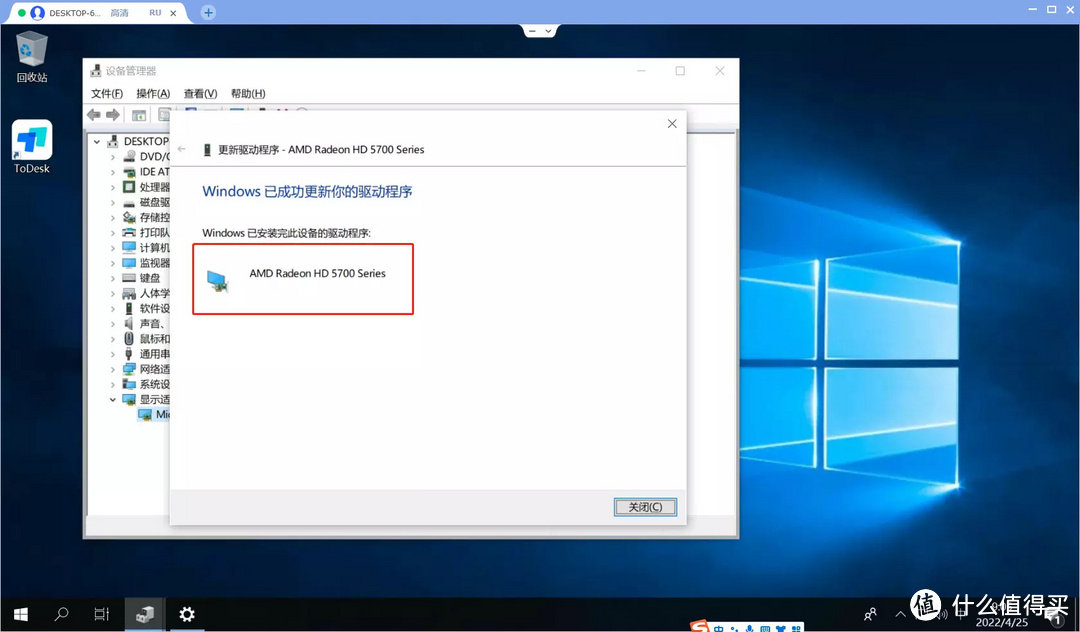Open the 回收站 Recycle Bin desktop icon
Viewport: 1080px width, 632px height.
click(32, 57)
